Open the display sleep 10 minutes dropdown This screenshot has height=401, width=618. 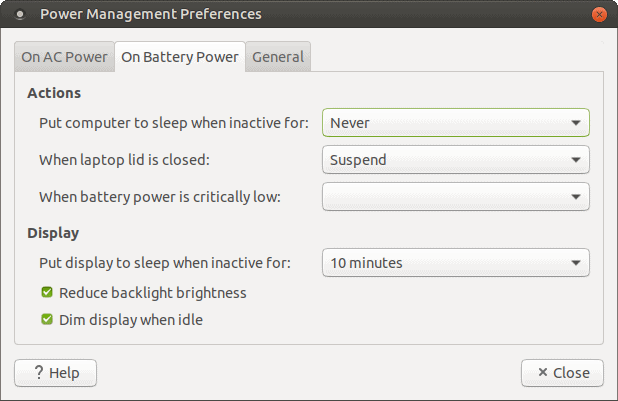click(456, 263)
